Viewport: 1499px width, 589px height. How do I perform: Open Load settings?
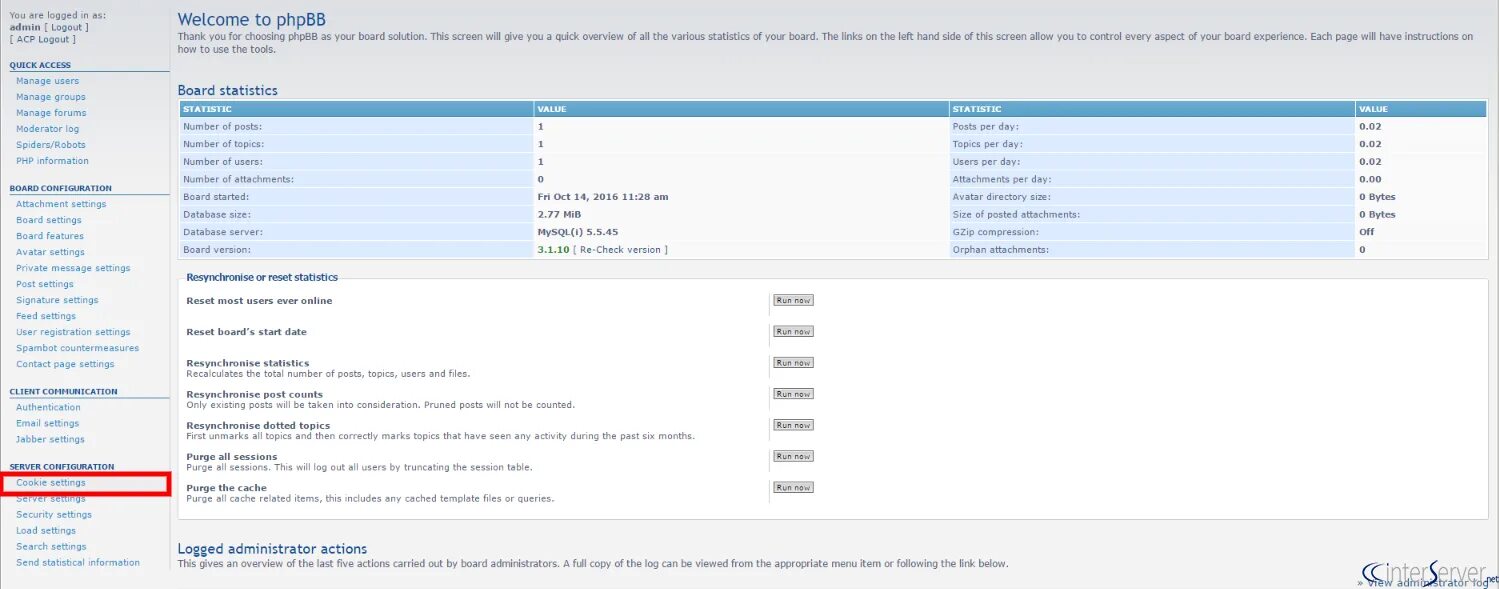46,531
